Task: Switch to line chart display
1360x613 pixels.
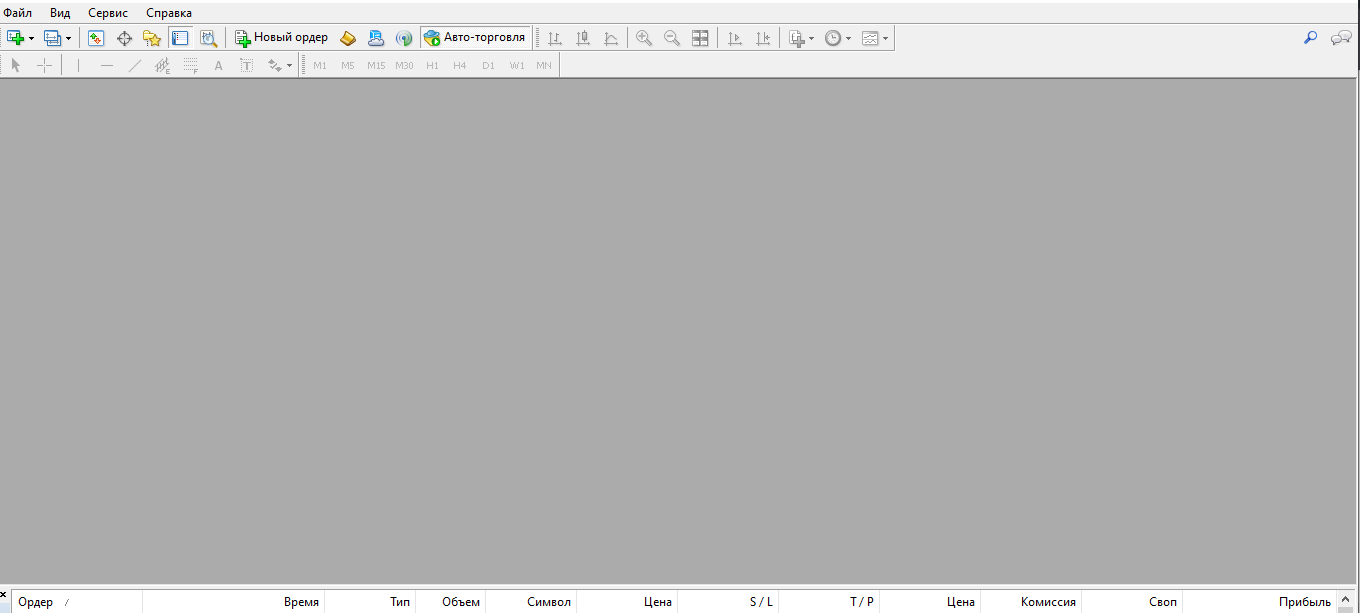Action: click(x=611, y=38)
